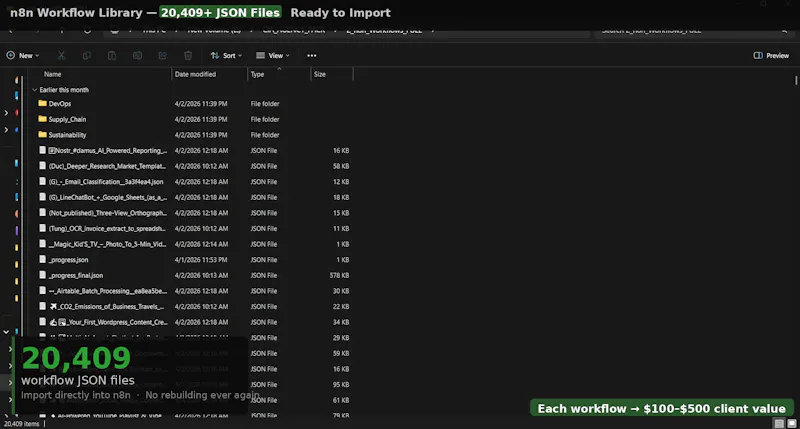Viewport: 800px width, 429px height.
Task: Click the Paste clipboard icon
Action: click(112, 56)
